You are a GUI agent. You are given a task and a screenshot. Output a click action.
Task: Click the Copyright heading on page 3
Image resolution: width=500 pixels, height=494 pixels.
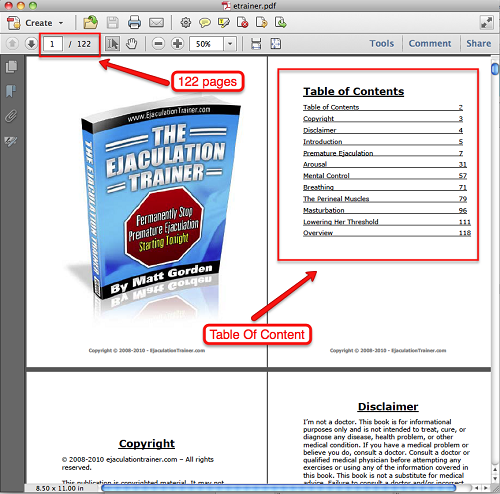147,444
